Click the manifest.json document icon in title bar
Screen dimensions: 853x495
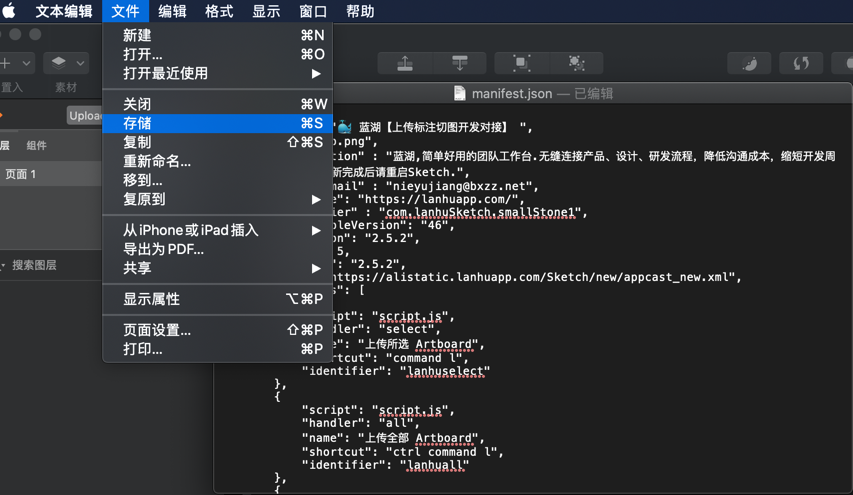click(x=460, y=94)
